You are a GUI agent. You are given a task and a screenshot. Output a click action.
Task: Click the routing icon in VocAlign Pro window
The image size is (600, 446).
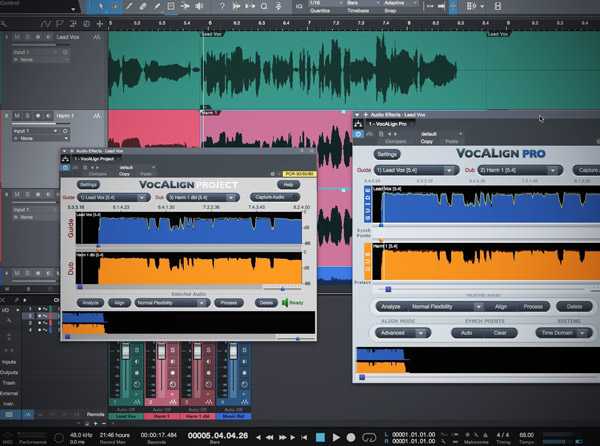click(358, 124)
